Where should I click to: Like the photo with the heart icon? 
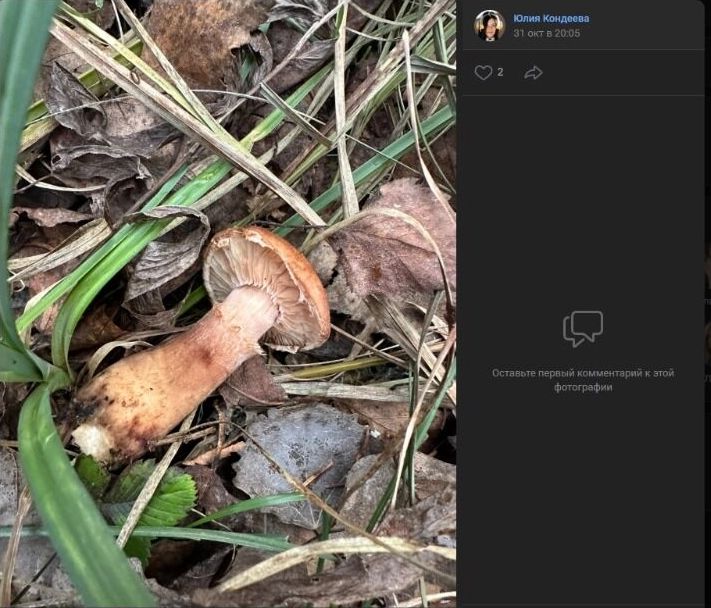point(483,72)
